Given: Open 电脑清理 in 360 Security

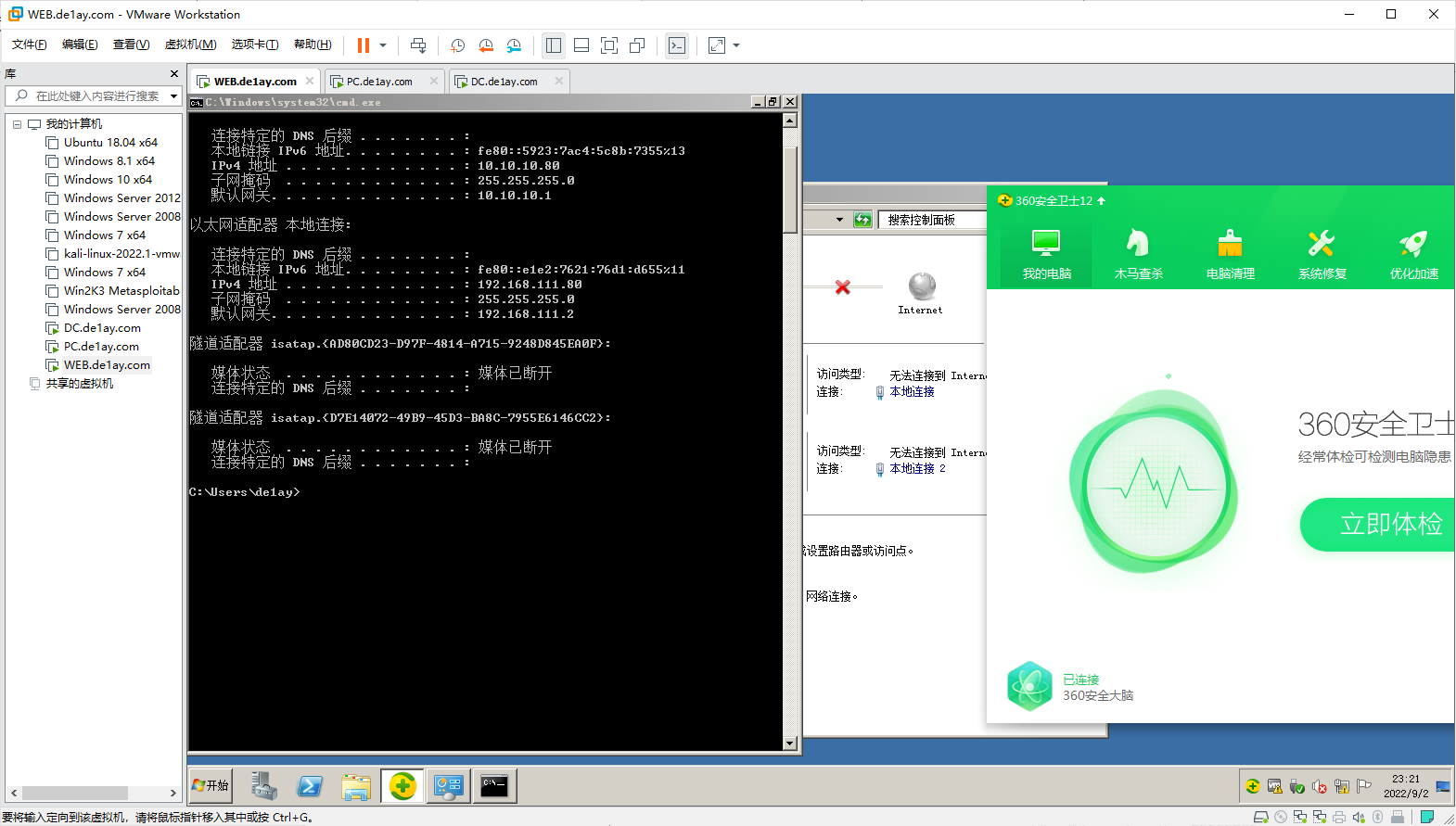Looking at the screenshot, I should coord(1230,254).
